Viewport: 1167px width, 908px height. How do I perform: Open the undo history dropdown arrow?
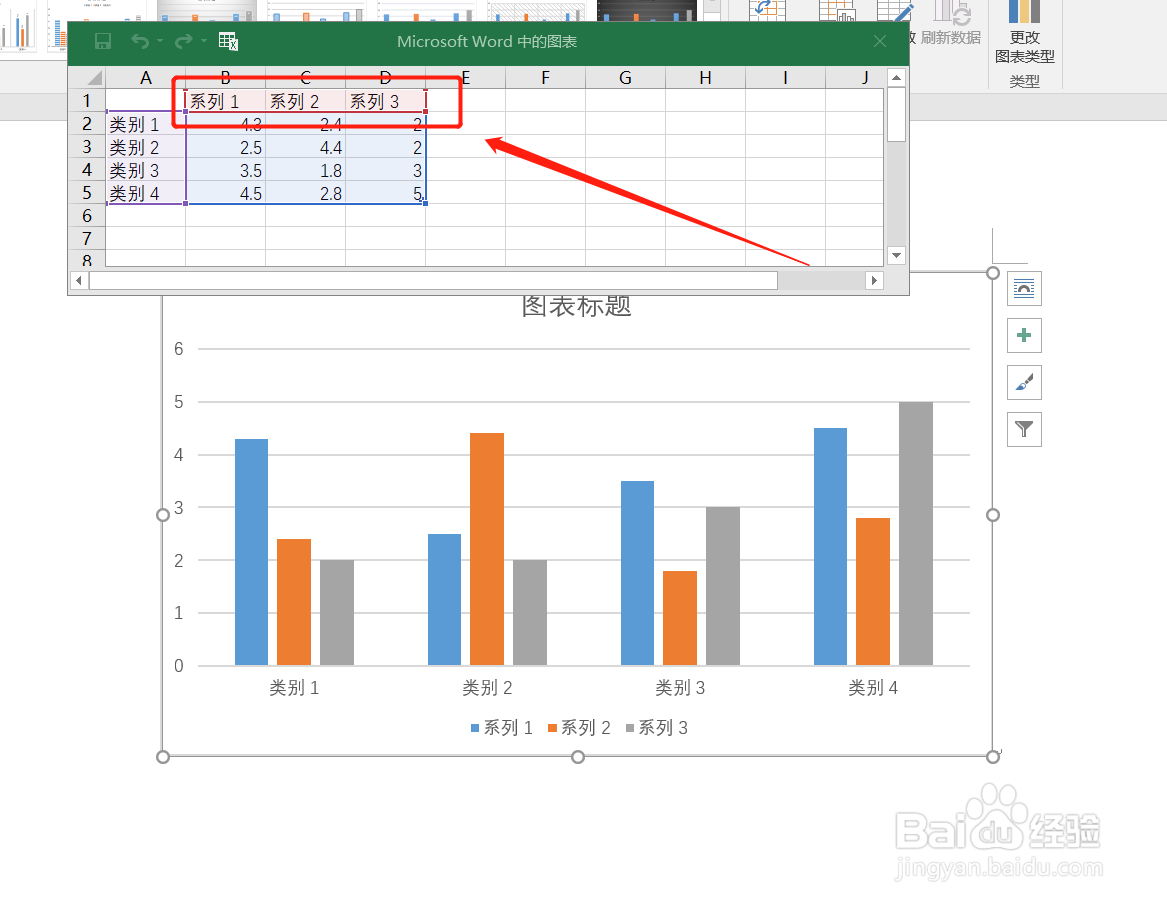(160, 41)
